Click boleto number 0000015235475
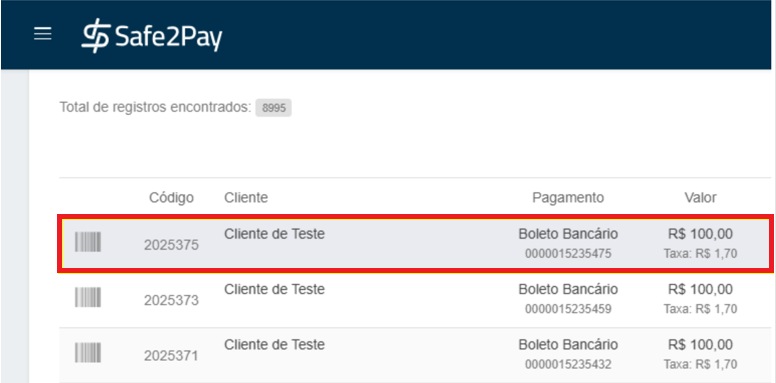 (x=568, y=254)
